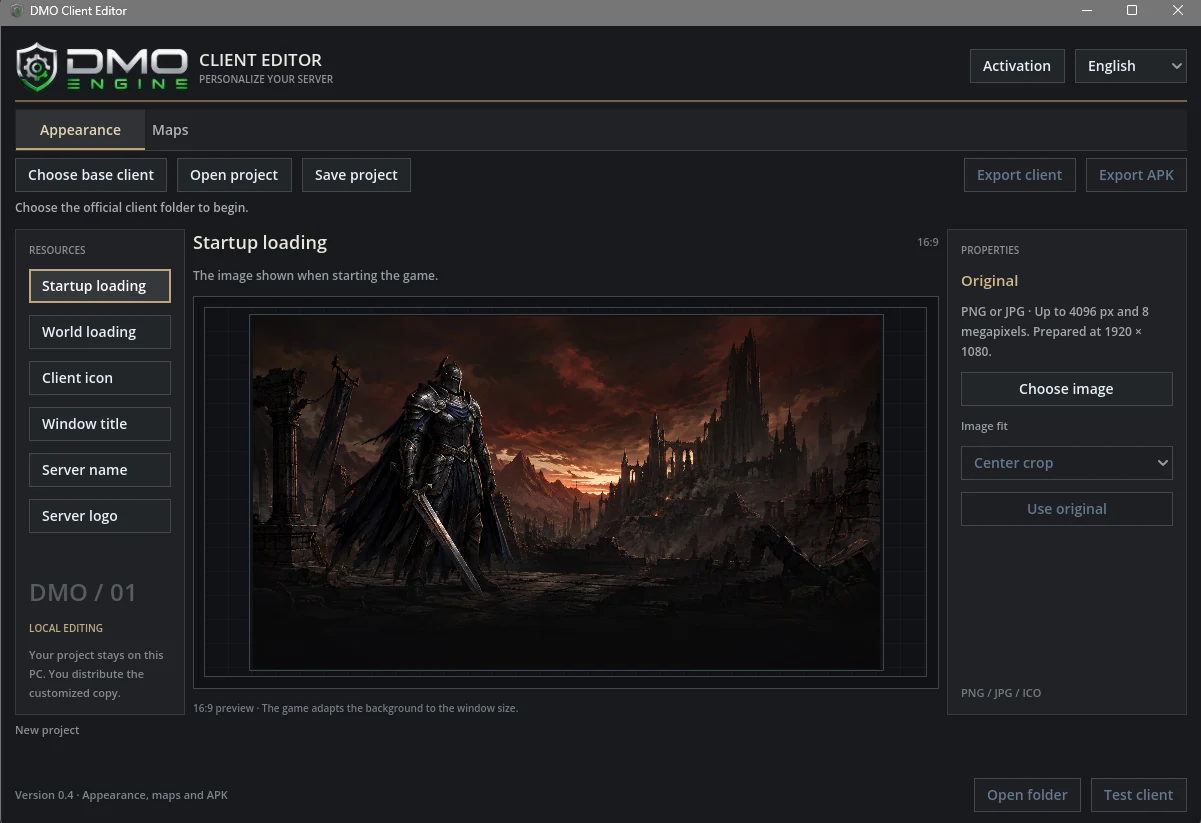Click the Open folder button

(x=1027, y=795)
